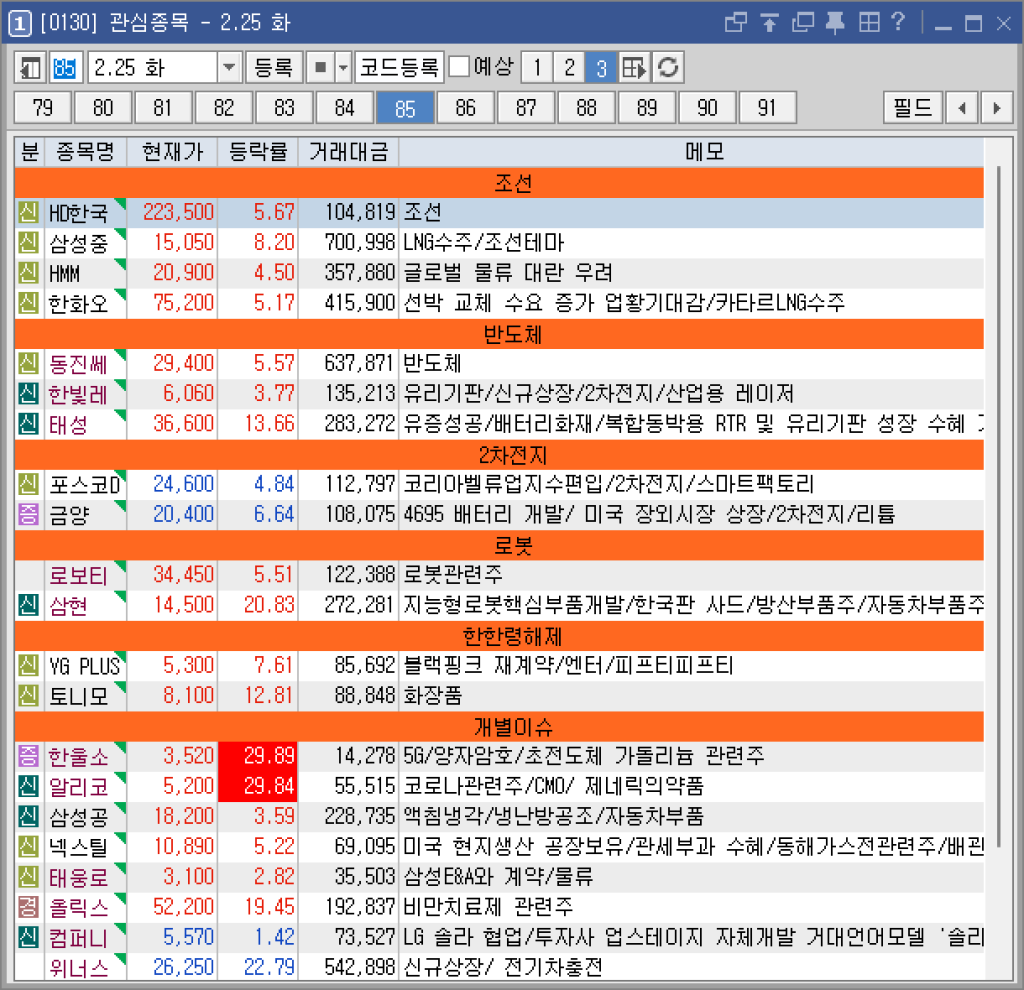The height and width of the screenshot is (990, 1024).
Task: Click the vertical scrollbar of the watchlist
Action: tap(999, 506)
